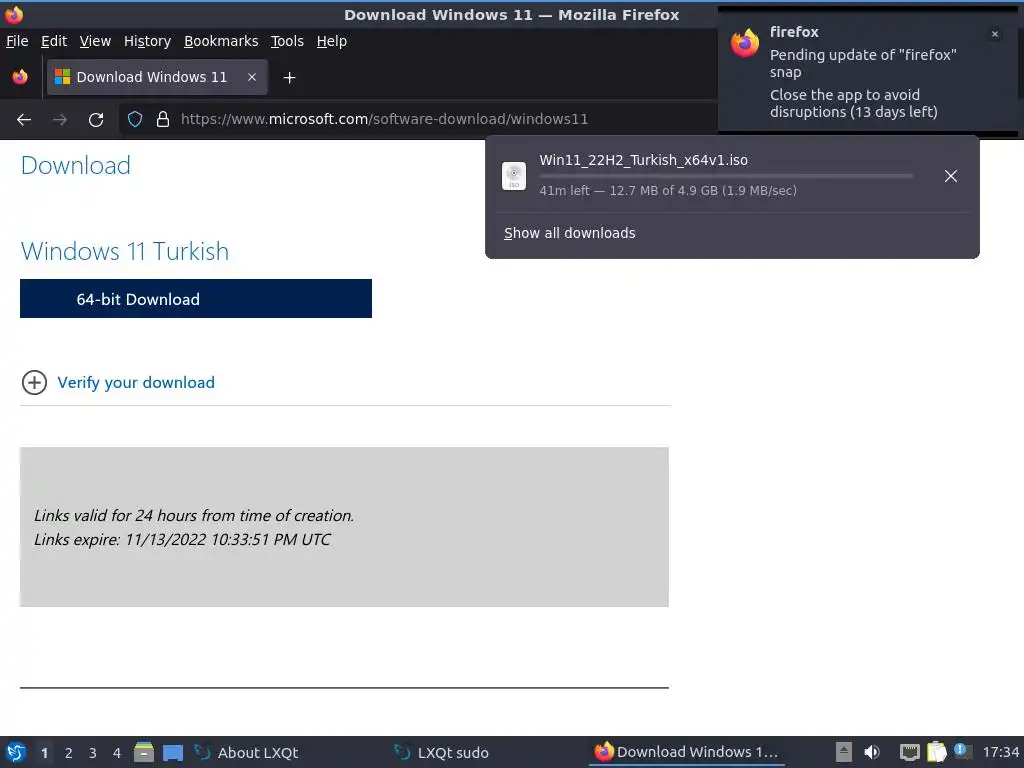Open network status tray icon
Viewport: 1024px width, 768px height.
point(910,752)
